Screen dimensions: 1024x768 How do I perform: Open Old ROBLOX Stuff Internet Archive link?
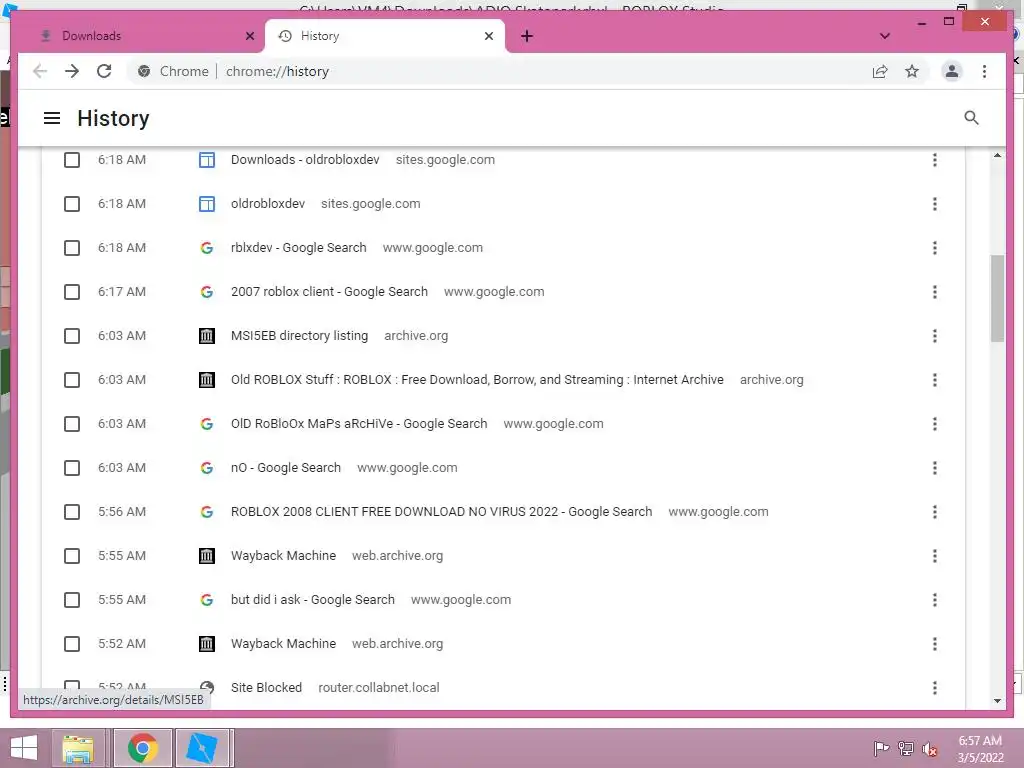coord(477,380)
